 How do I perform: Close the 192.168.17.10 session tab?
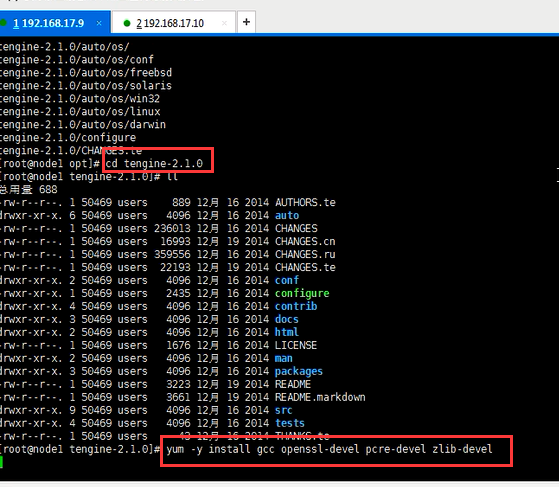(224, 23)
